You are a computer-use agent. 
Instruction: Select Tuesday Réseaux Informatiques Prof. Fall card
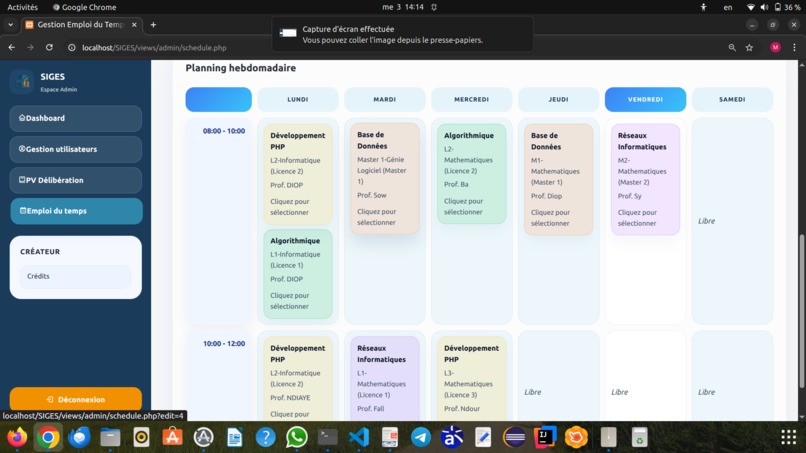coord(384,378)
